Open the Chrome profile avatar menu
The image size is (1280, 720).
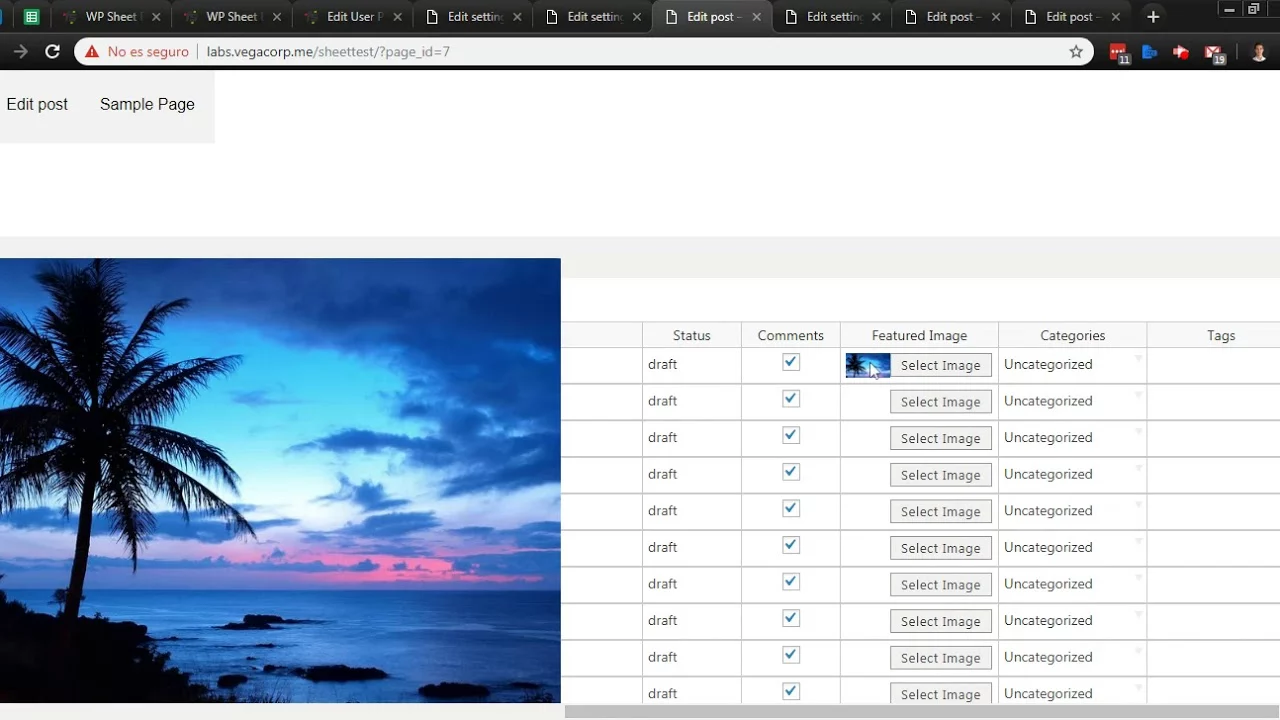(x=1259, y=52)
